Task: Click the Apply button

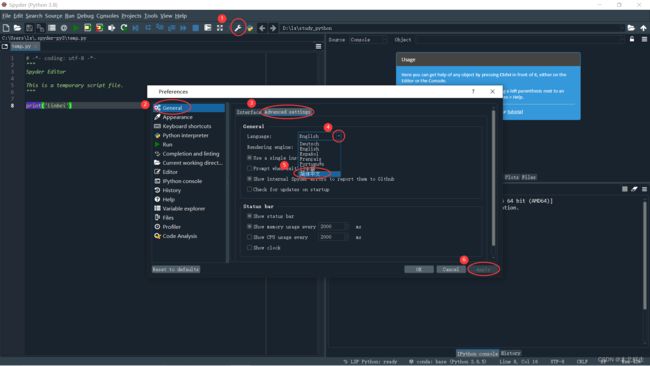Action: [483, 269]
